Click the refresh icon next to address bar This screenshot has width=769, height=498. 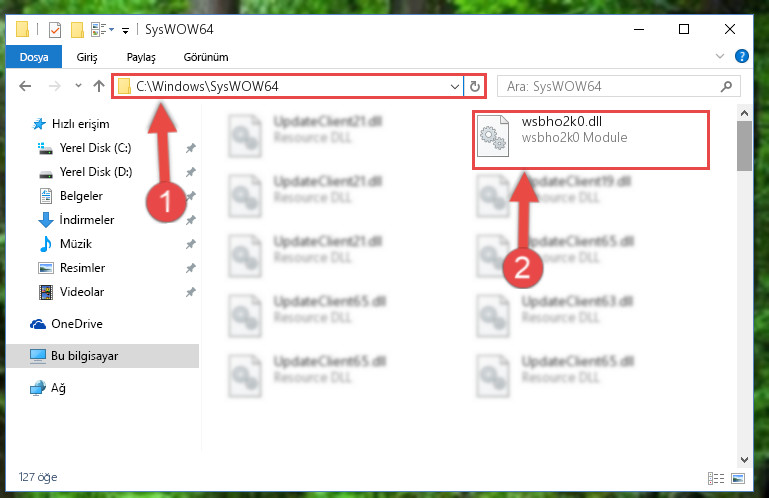[474, 87]
